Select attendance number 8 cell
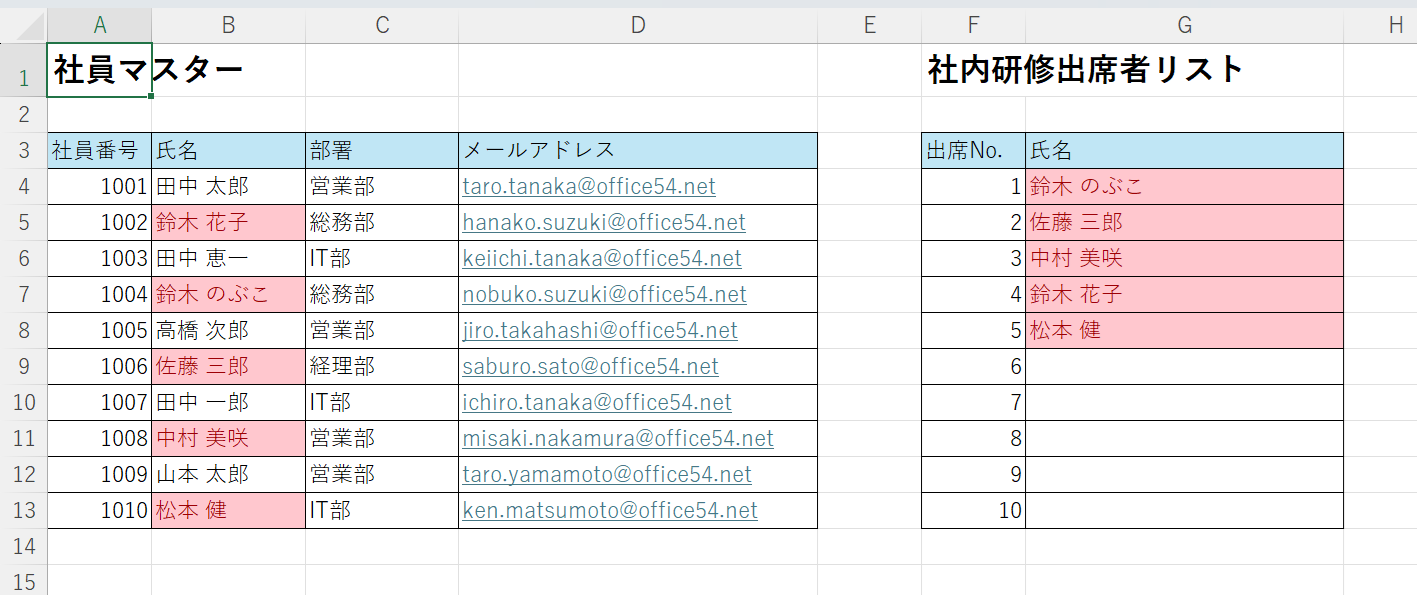1417x595 pixels. click(974, 438)
